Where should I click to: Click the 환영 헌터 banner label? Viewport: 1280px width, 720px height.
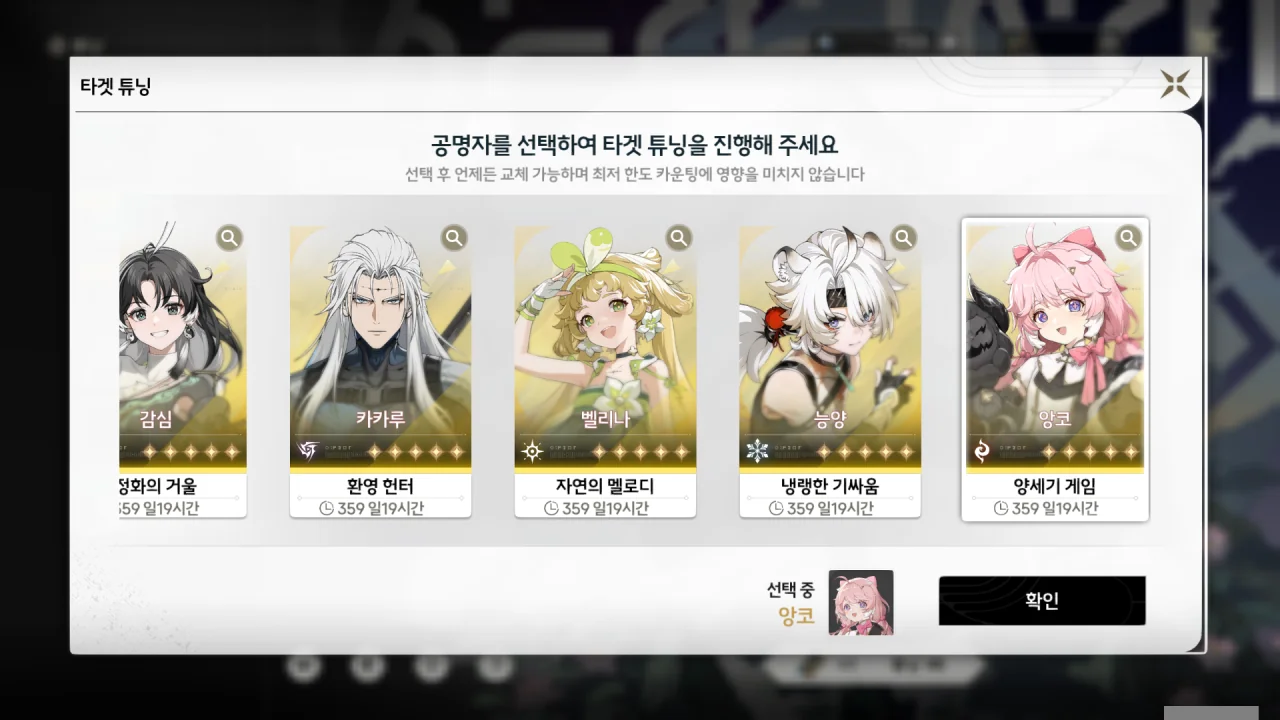click(380, 487)
